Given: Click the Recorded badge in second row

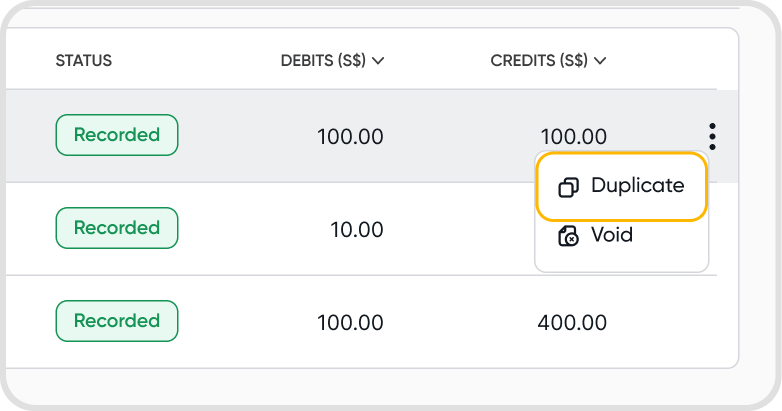Looking at the screenshot, I should pyautogui.click(x=117, y=228).
